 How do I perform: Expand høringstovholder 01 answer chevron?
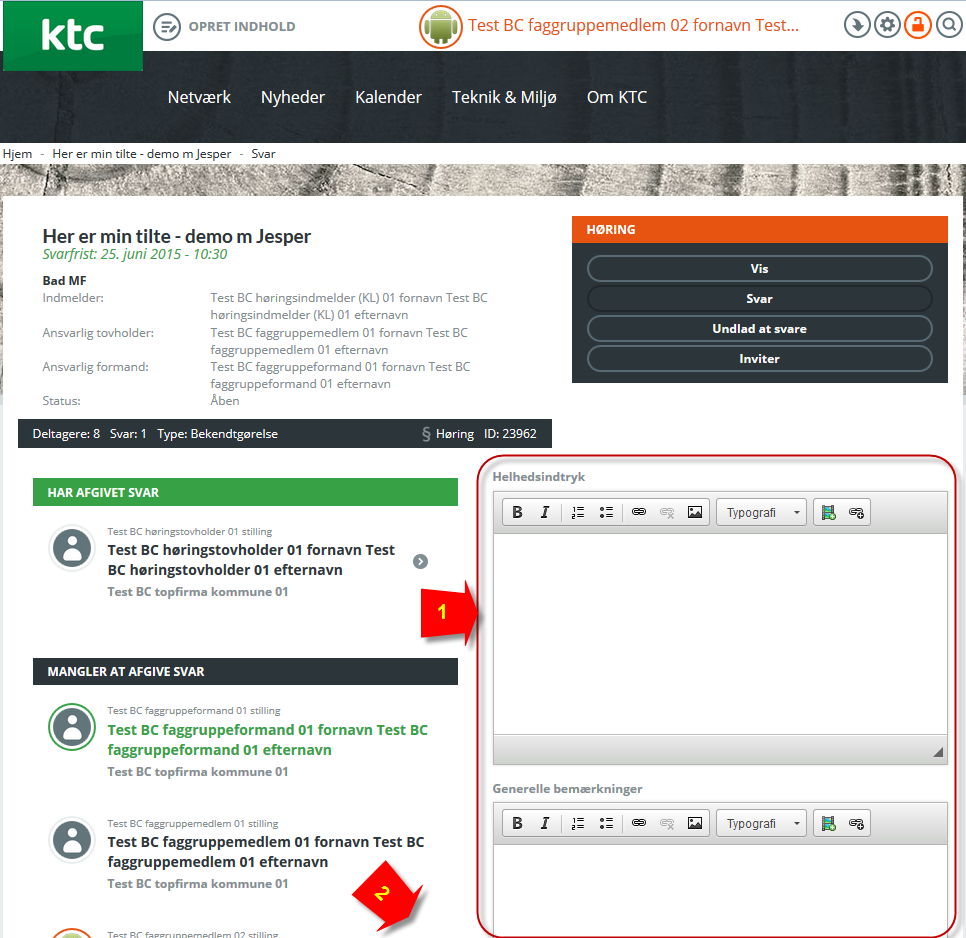pyautogui.click(x=420, y=561)
